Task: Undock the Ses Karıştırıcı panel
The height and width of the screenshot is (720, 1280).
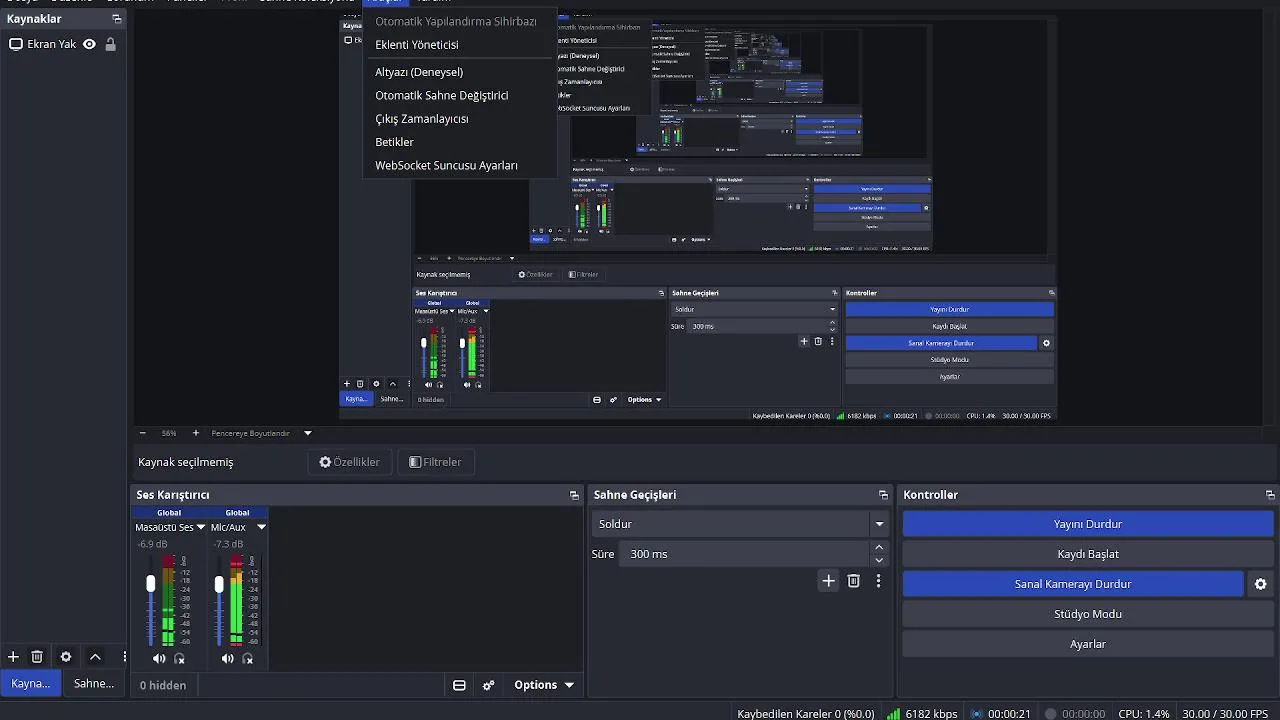Action: (574, 495)
